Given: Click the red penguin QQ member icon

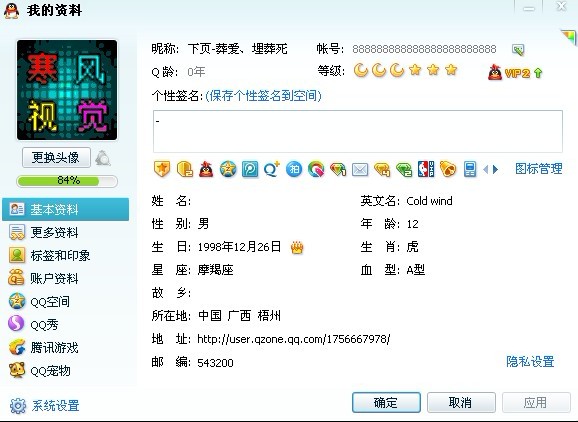Looking at the screenshot, I should [x=206, y=169].
